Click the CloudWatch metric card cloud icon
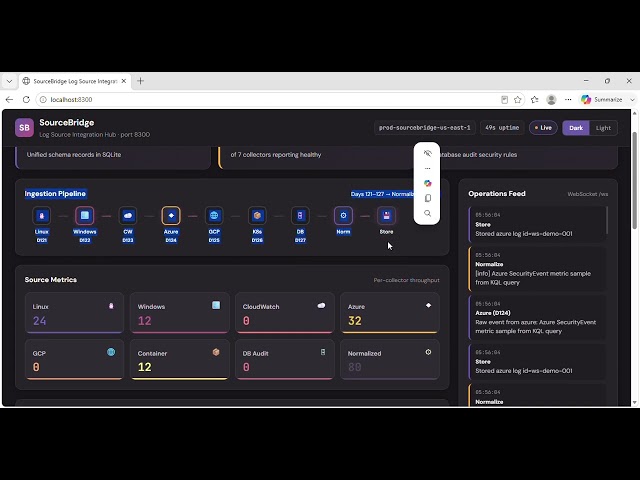Viewport: 640px width, 480px height. tap(321, 305)
